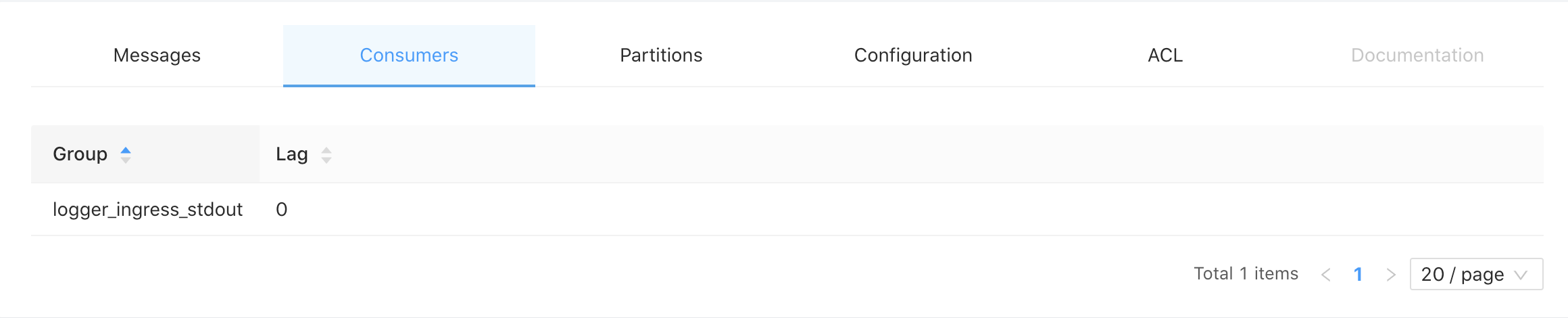Click the Group descending sort caret
The image size is (1568, 318).
click(x=126, y=160)
